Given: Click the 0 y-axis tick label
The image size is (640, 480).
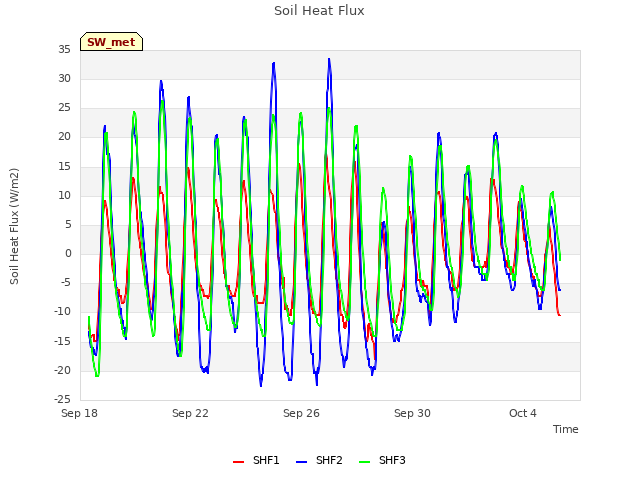Looking at the screenshot, I should [x=68, y=253].
